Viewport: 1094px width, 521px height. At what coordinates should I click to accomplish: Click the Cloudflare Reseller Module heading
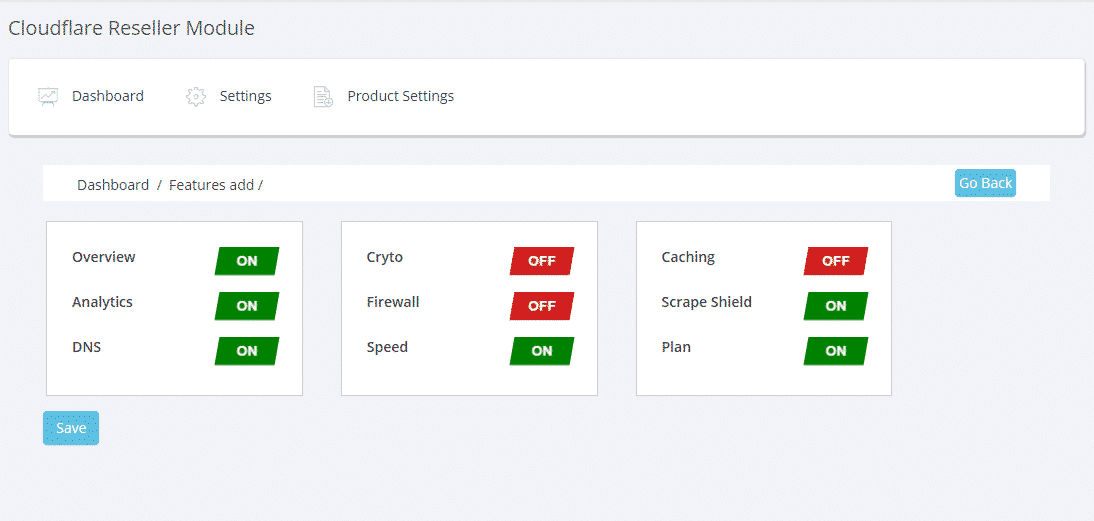click(x=131, y=28)
